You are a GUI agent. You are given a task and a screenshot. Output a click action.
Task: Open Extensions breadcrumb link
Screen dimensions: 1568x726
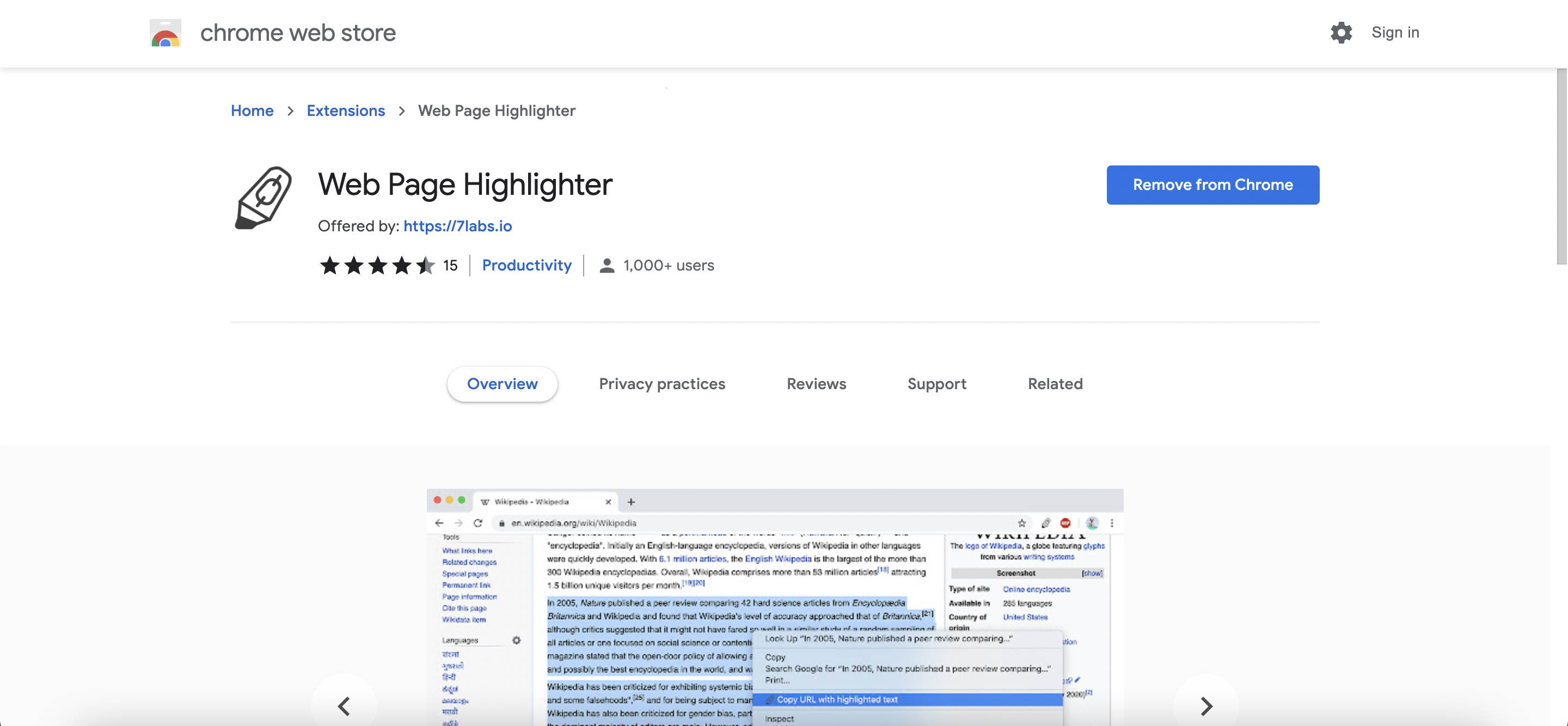click(346, 111)
